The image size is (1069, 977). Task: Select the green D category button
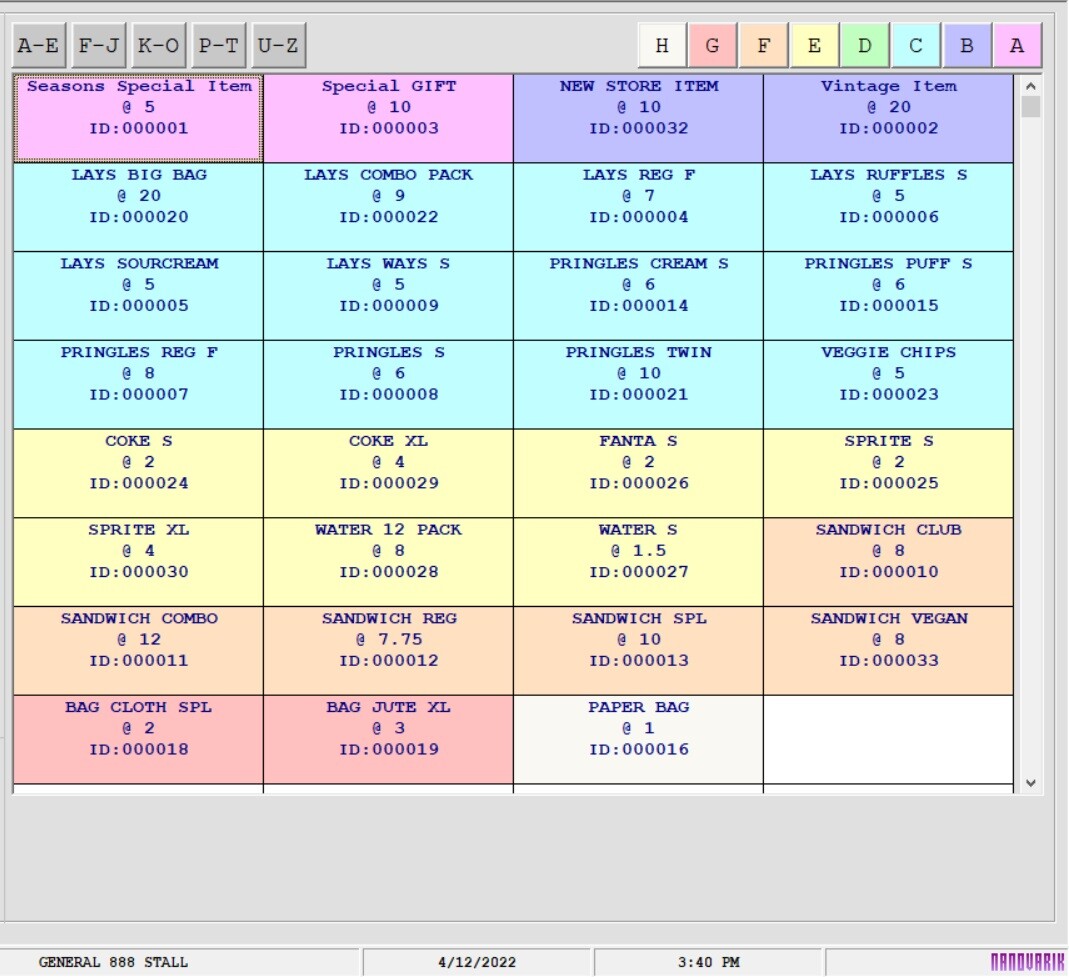point(865,46)
